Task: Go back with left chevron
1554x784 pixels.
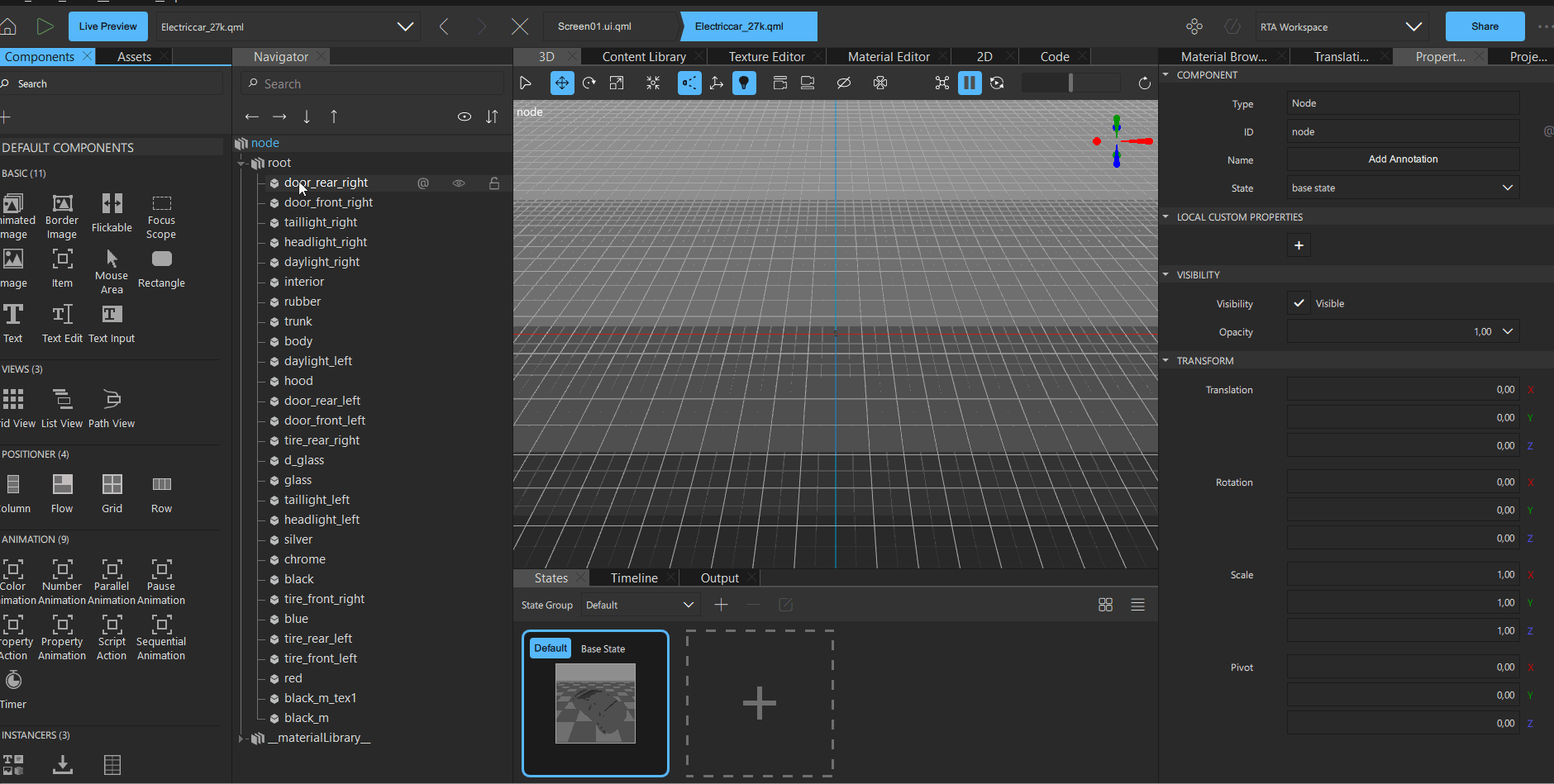Action: point(444,26)
